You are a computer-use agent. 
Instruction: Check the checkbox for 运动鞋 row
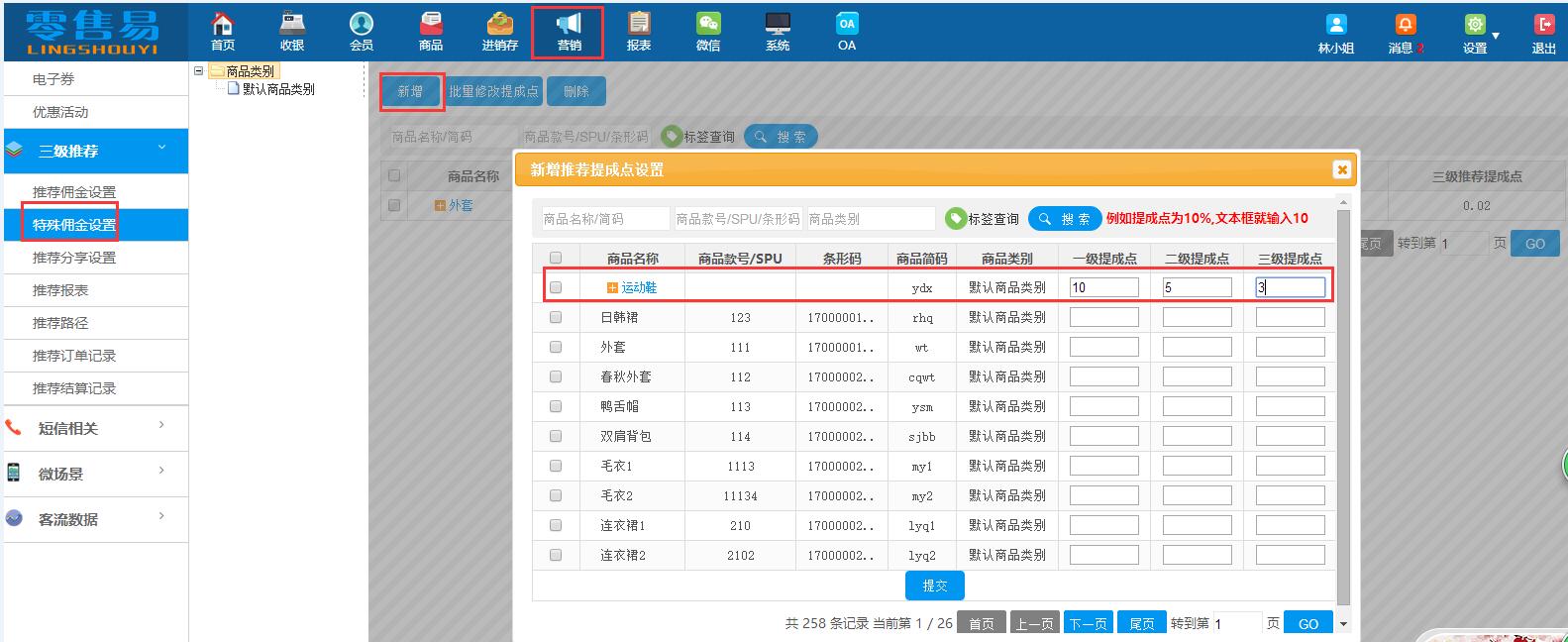click(556, 287)
